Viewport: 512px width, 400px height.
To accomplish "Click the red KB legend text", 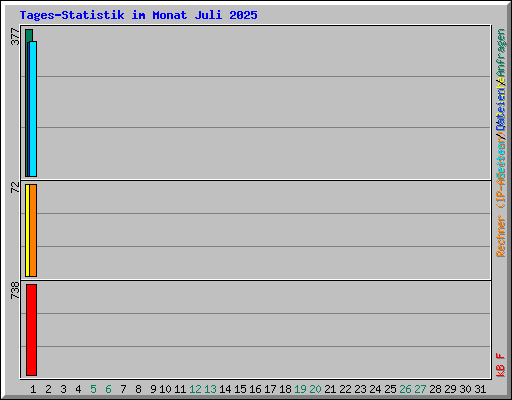I will [x=501, y=370].
